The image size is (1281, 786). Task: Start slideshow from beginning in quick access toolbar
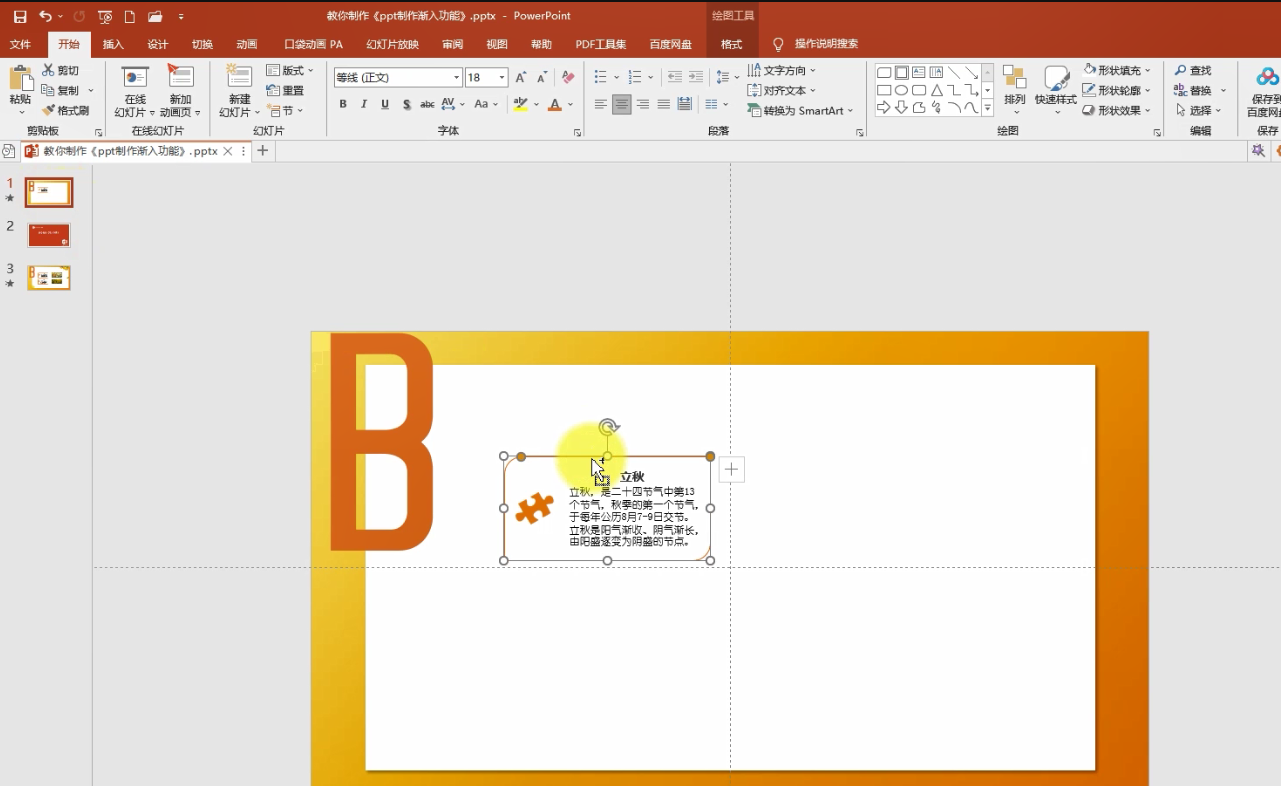105,16
